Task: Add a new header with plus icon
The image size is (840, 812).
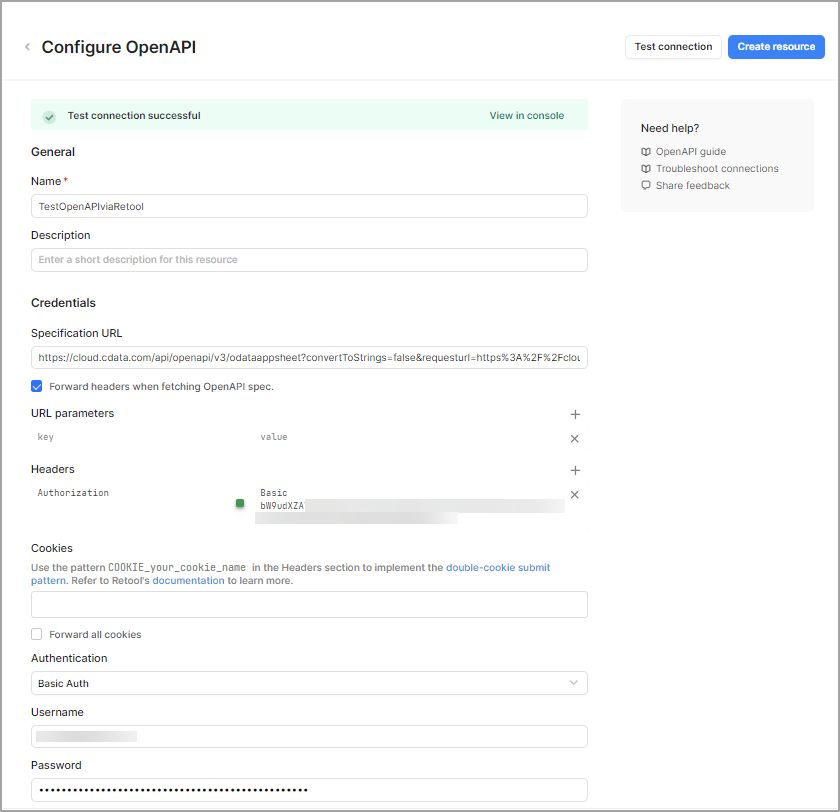Action: pos(575,470)
